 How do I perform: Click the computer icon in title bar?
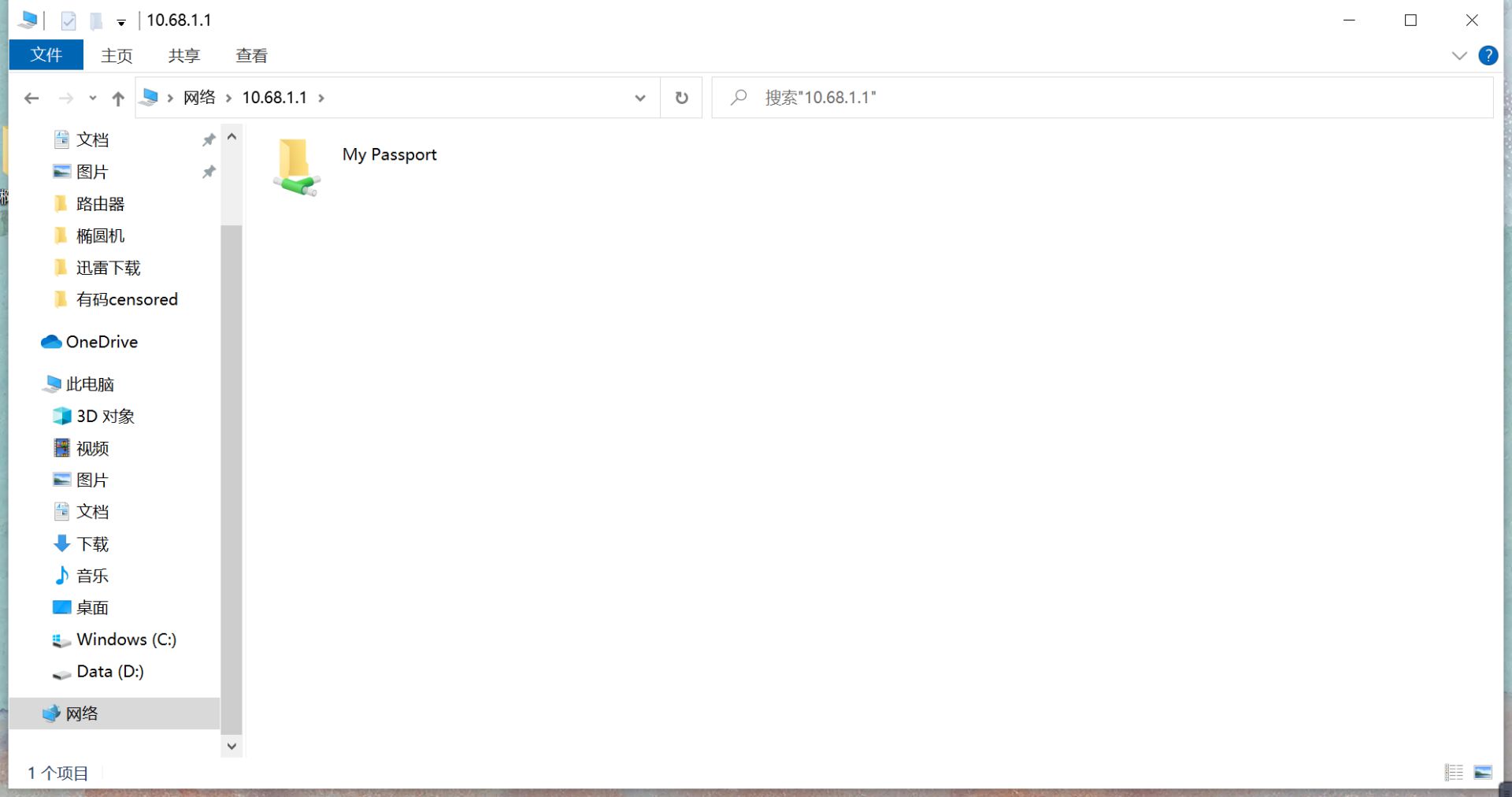tap(28, 20)
